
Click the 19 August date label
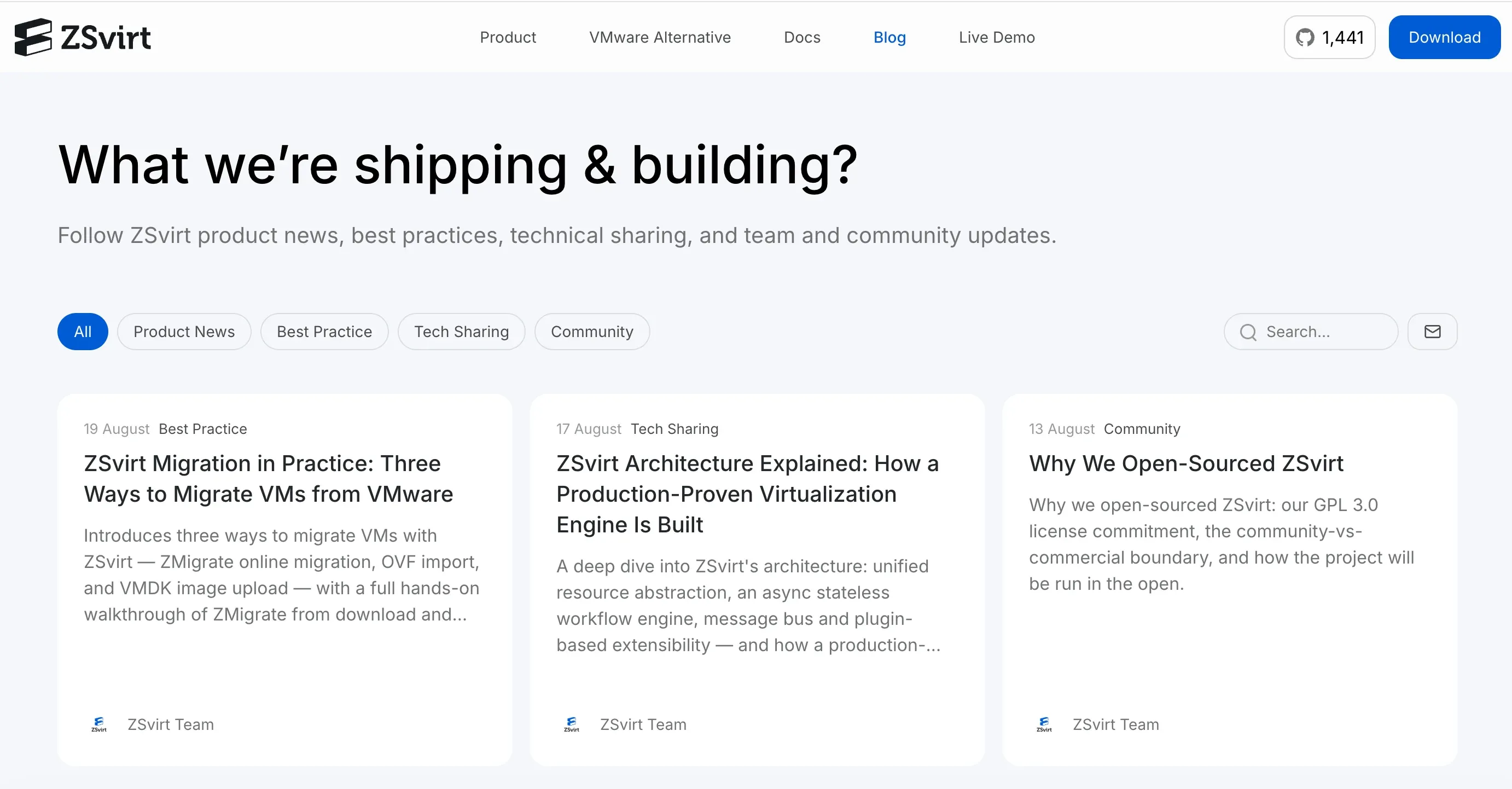(117, 429)
